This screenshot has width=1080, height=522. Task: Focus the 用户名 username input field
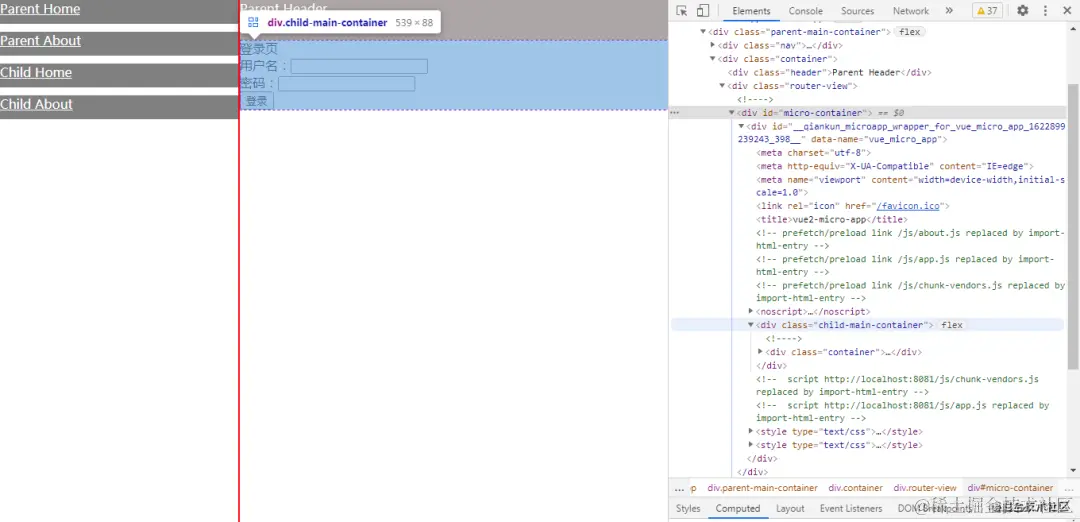tap(359, 66)
